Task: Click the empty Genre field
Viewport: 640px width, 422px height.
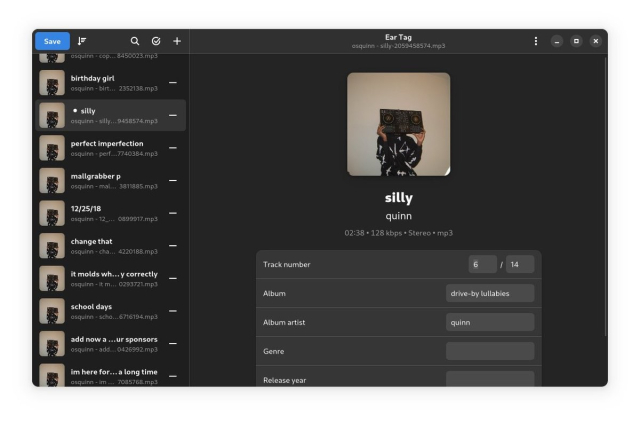Action: click(490, 351)
